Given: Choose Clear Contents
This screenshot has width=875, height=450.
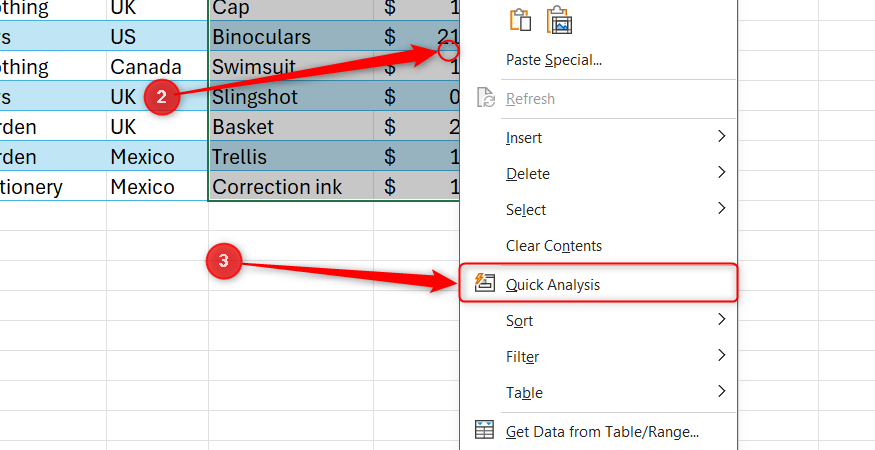Looking at the screenshot, I should click(598, 246).
